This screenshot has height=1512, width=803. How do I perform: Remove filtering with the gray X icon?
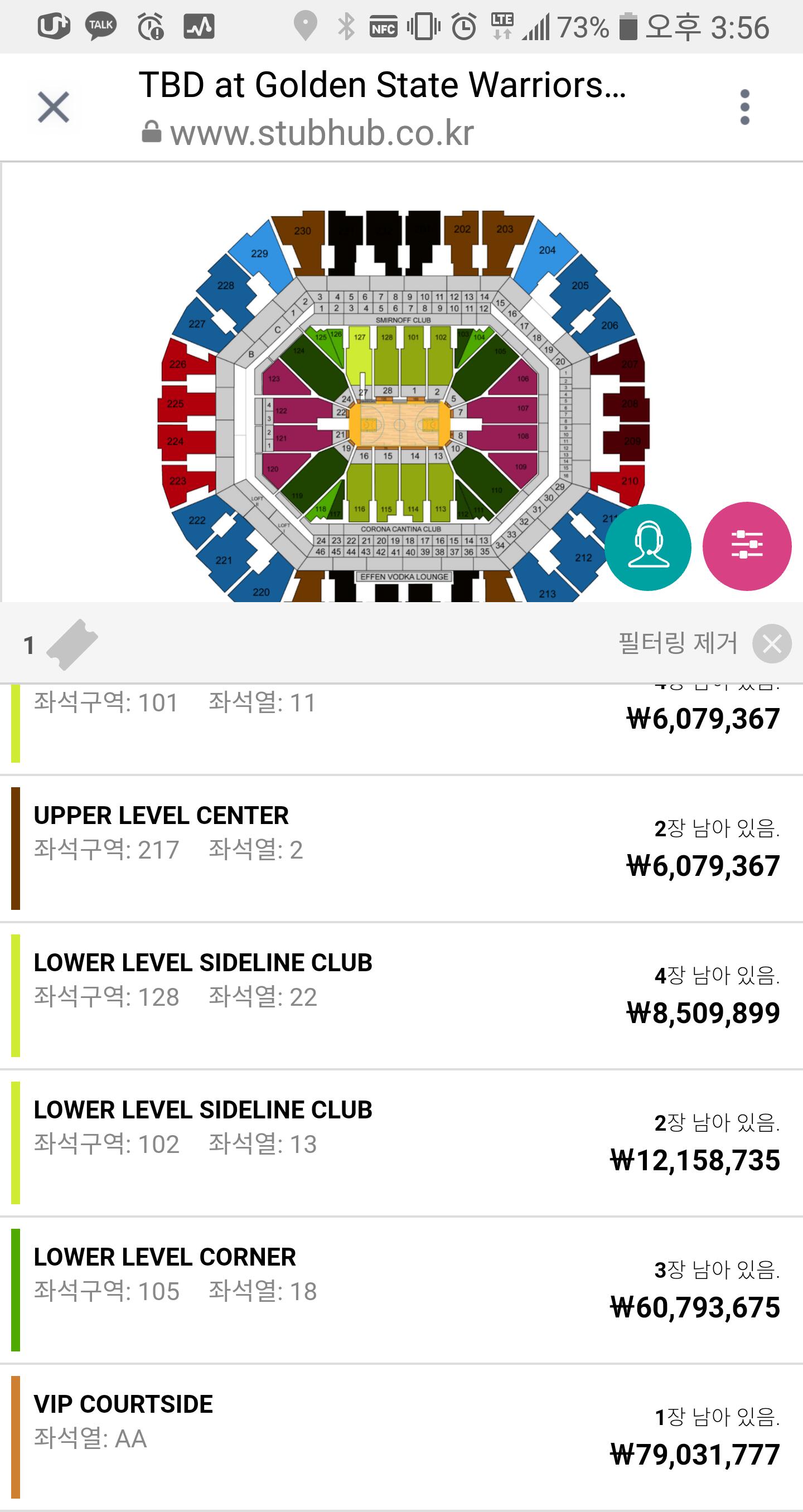(x=772, y=644)
